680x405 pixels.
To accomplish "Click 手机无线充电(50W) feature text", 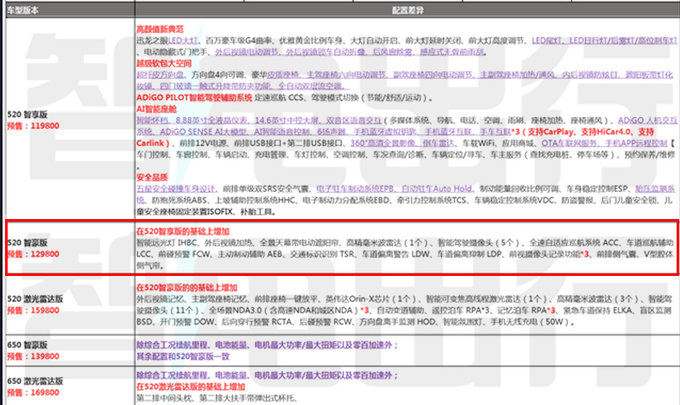I will pyautogui.click(x=531, y=322).
